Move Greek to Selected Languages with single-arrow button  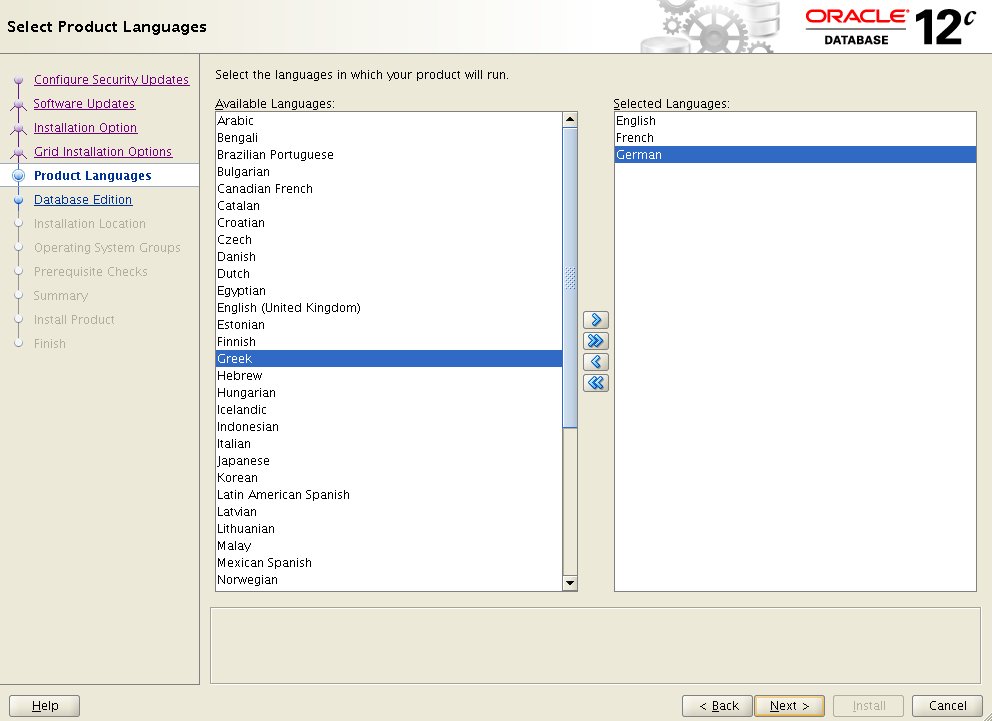point(595,320)
